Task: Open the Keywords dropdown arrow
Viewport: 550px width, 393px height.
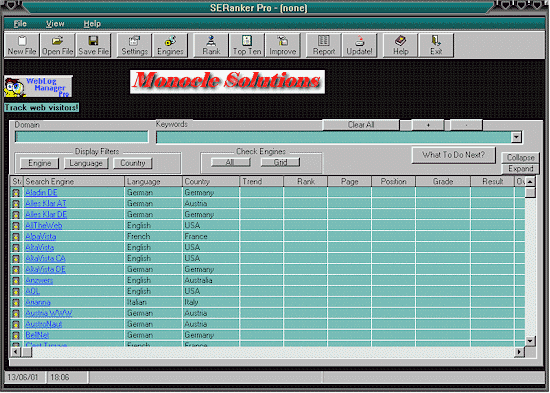Action: pyautogui.click(x=516, y=137)
